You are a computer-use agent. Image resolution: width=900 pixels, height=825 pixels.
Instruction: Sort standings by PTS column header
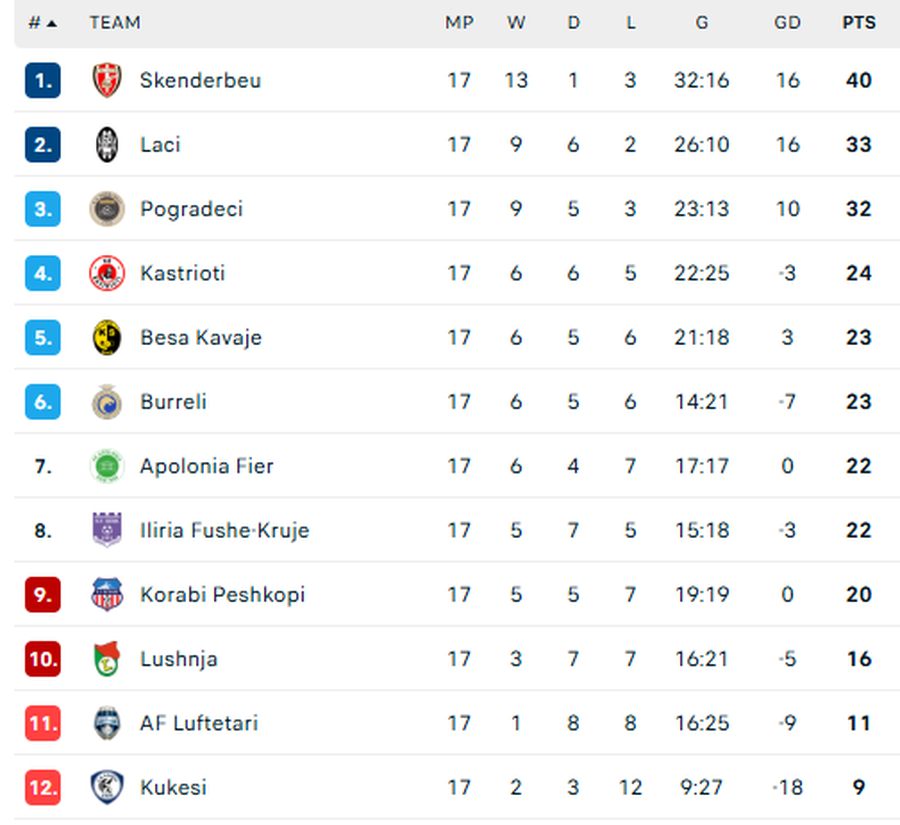(x=858, y=22)
